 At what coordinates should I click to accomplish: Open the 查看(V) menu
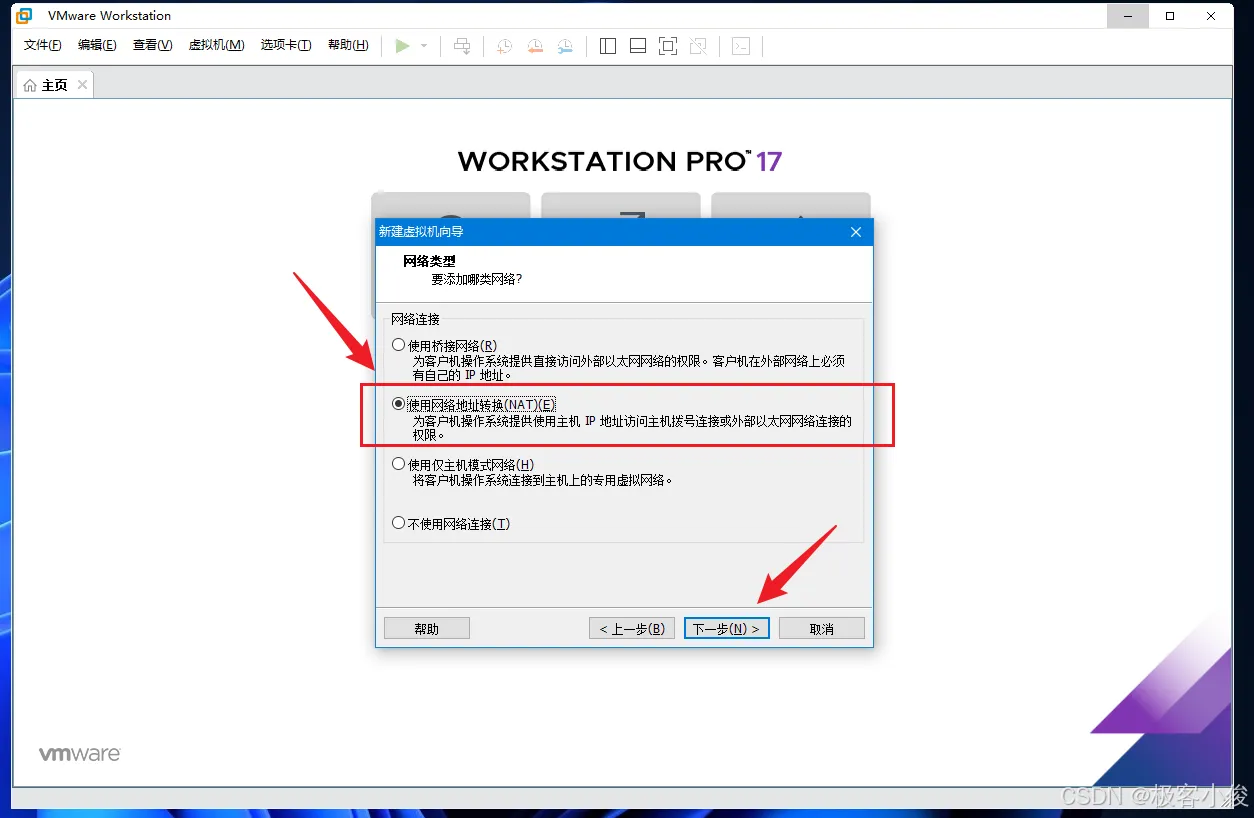[153, 46]
